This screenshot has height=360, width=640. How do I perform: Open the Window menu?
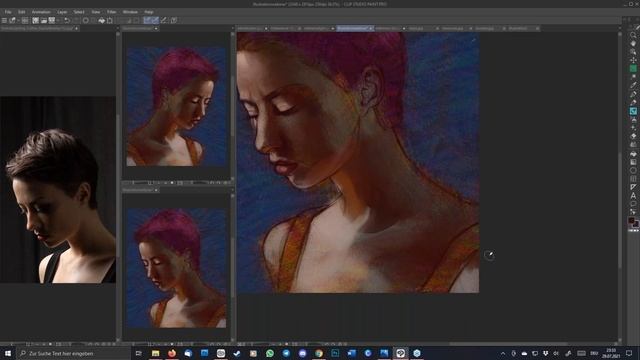tap(130, 12)
